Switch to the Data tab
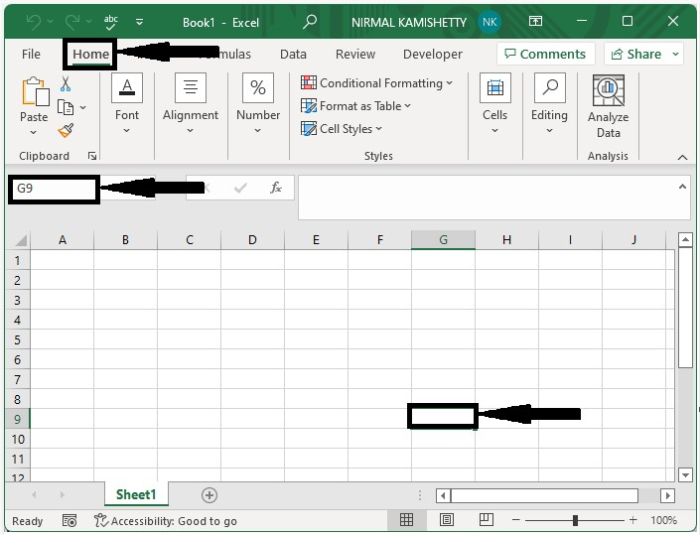 (293, 54)
